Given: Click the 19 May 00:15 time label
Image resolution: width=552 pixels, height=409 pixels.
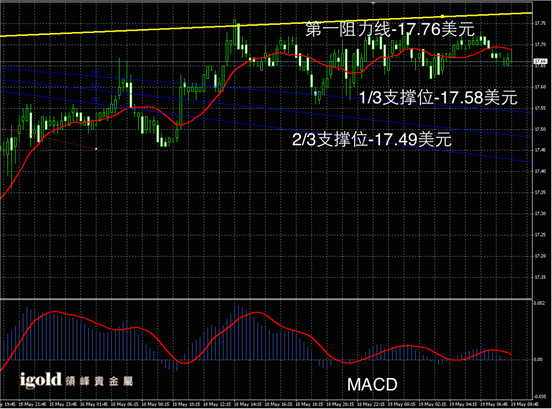Looking at the screenshot, I should [401, 404].
